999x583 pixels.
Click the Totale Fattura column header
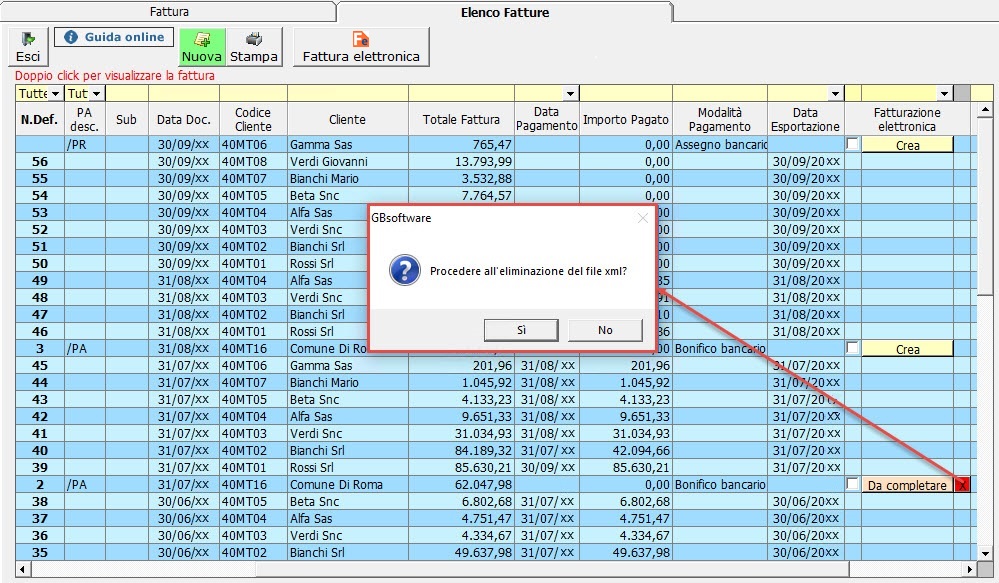(x=461, y=119)
